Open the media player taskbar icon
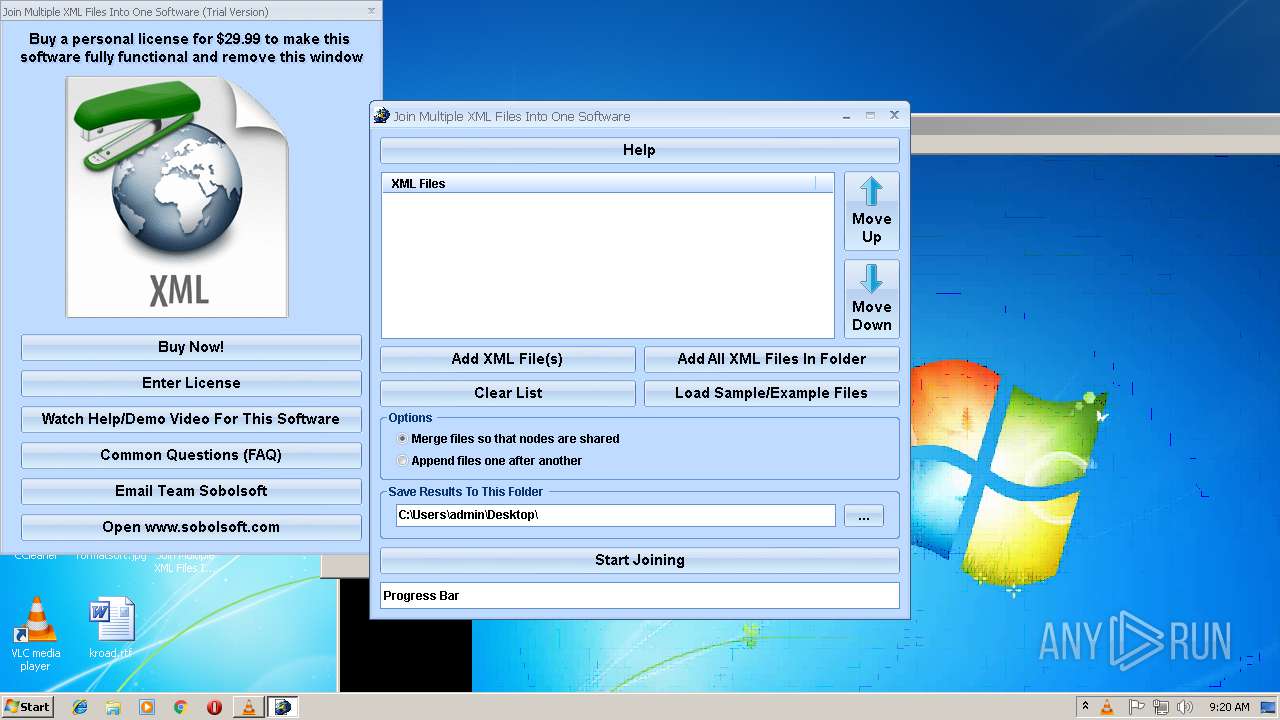 coord(147,707)
